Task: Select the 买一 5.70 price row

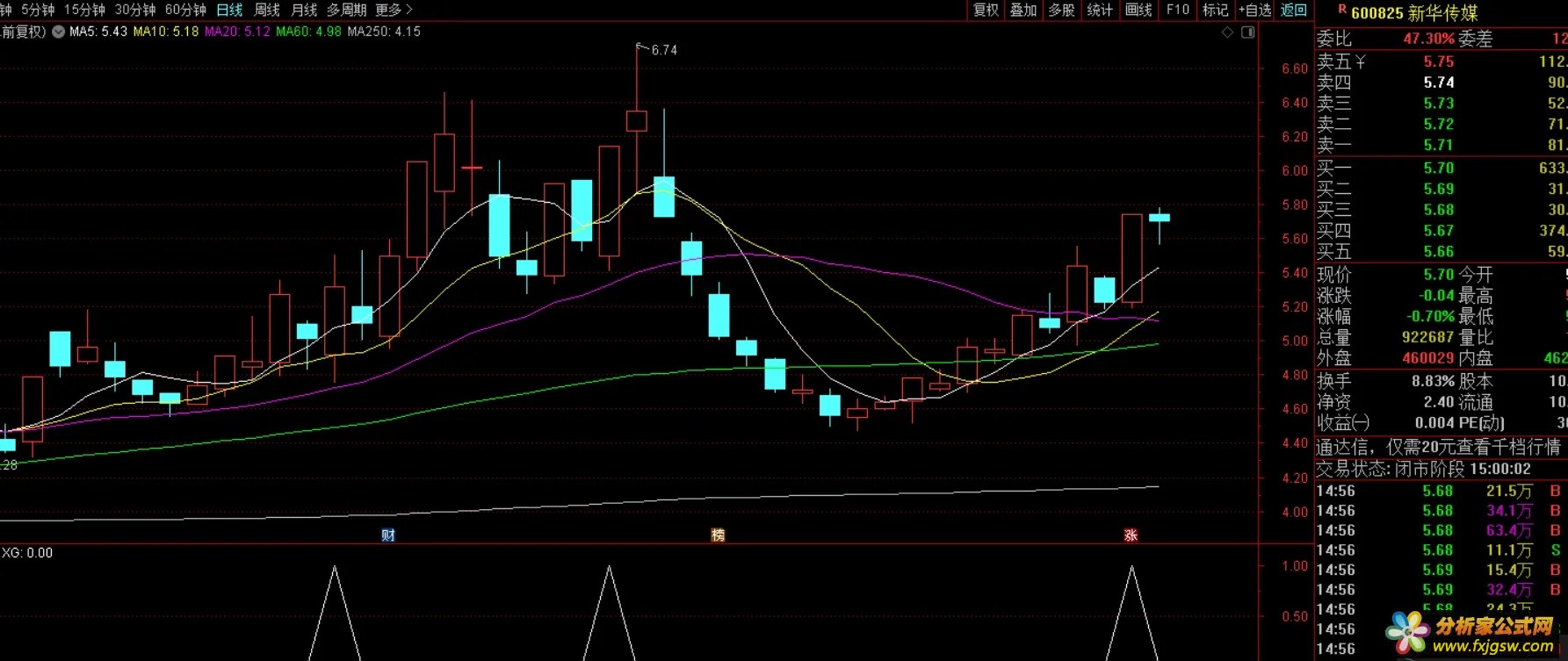Action: [1441, 168]
